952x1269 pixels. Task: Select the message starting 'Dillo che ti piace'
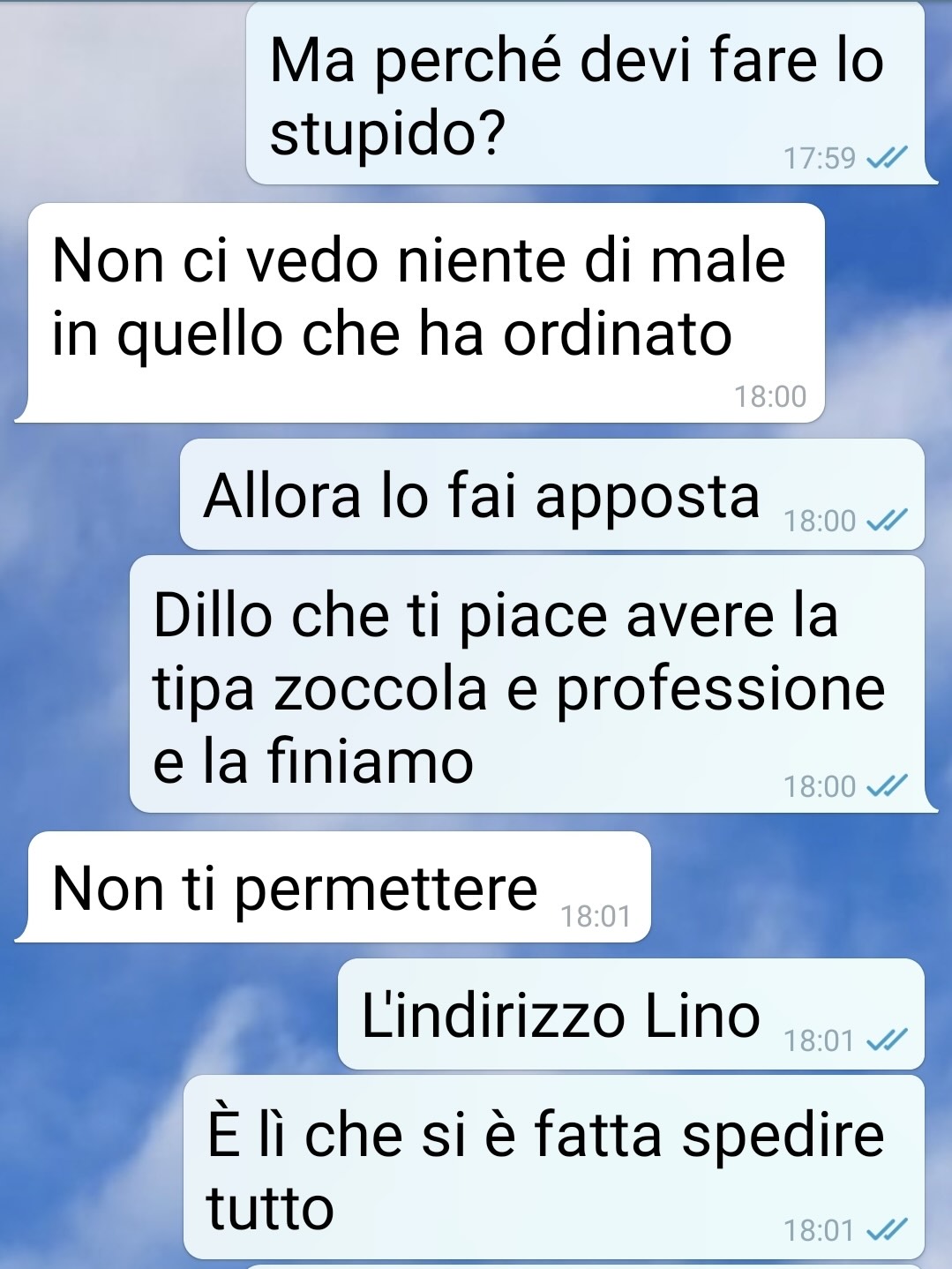pos(527,684)
